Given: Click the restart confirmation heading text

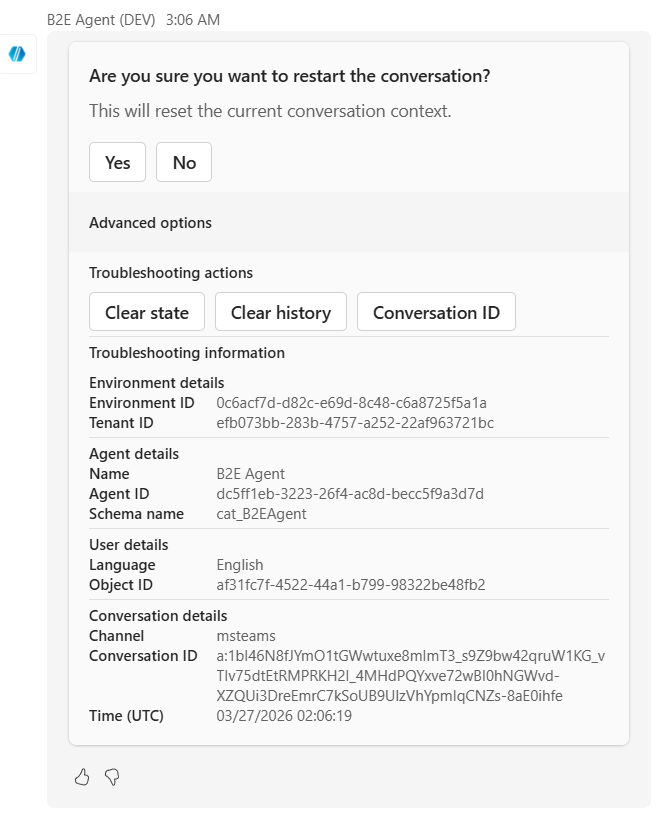Looking at the screenshot, I should pos(289,76).
